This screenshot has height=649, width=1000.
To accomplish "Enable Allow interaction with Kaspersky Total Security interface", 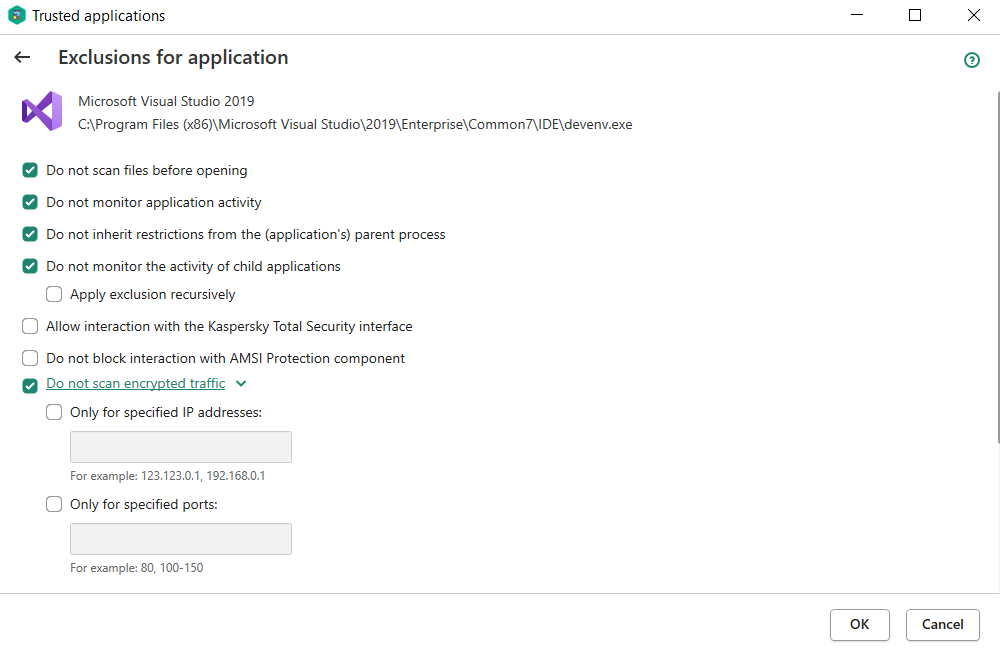I will pos(30,327).
